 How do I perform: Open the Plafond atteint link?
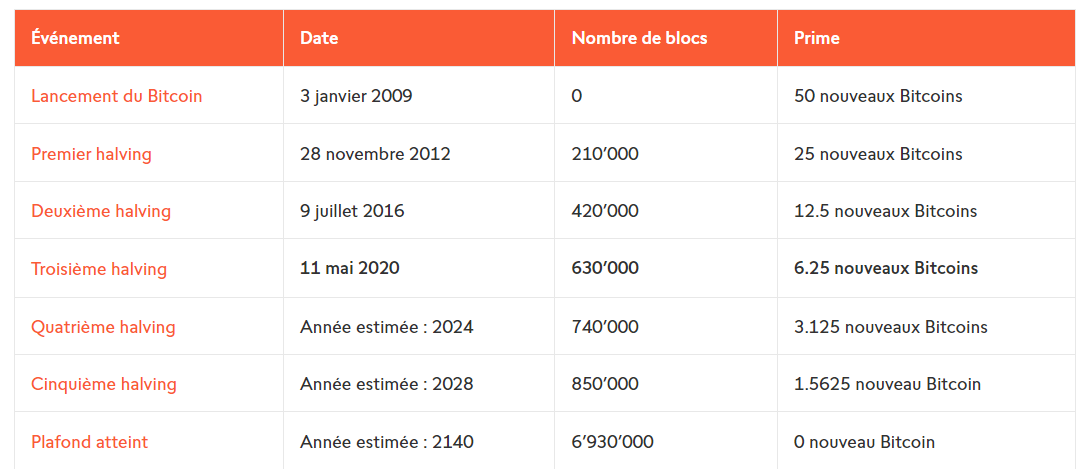(90, 441)
